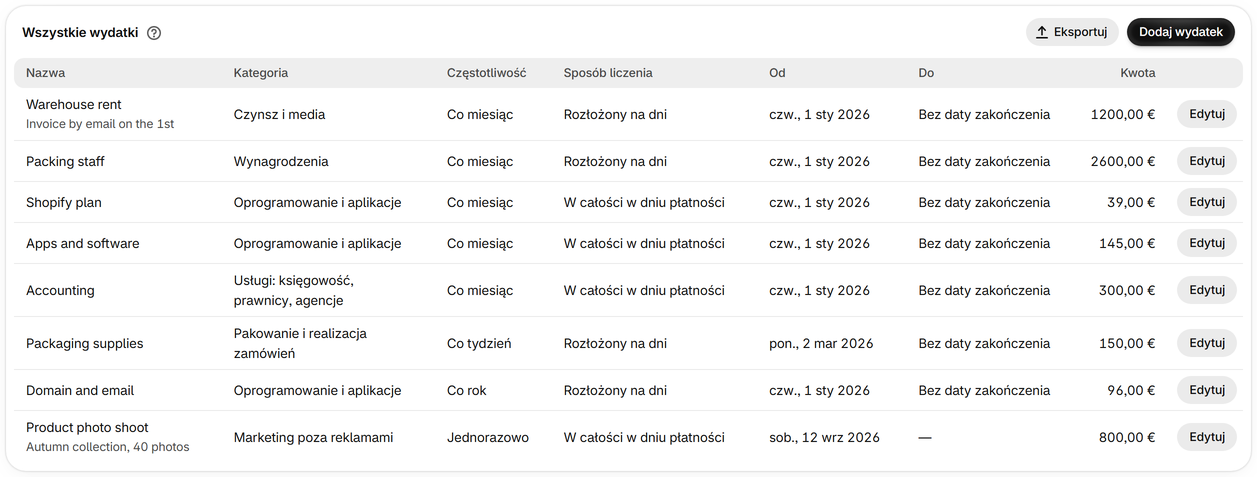Add a new expense with Dodaj wydatek
The height and width of the screenshot is (477, 1257).
pyautogui.click(x=1181, y=32)
